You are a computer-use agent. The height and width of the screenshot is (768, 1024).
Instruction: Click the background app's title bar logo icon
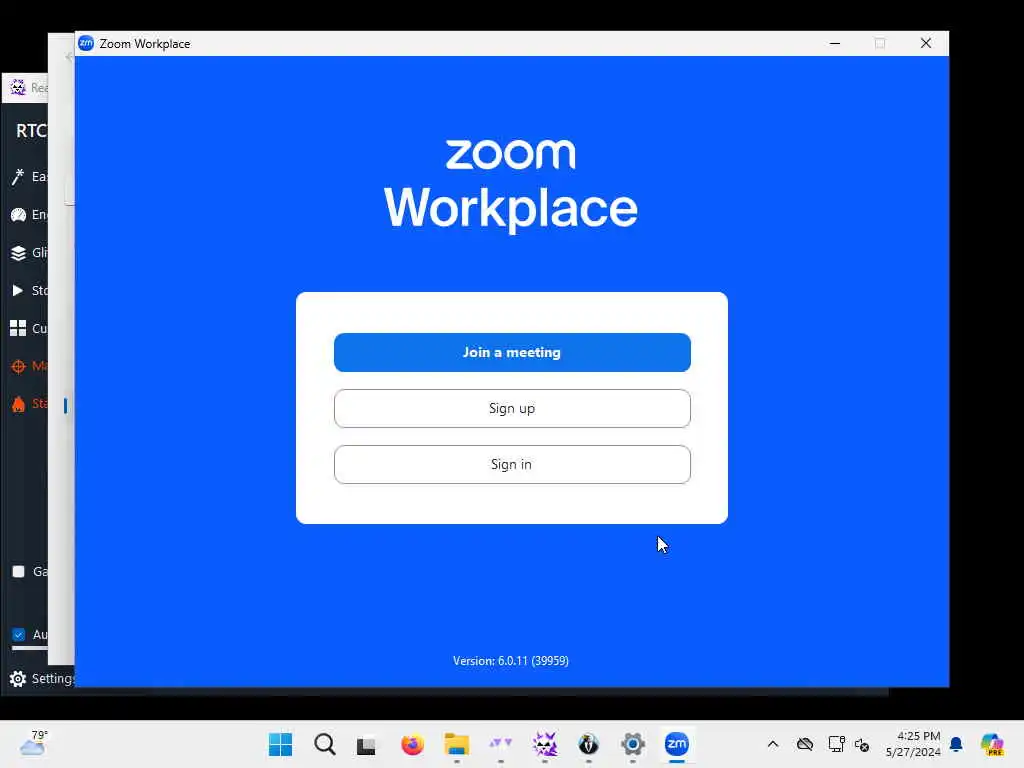(18, 88)
